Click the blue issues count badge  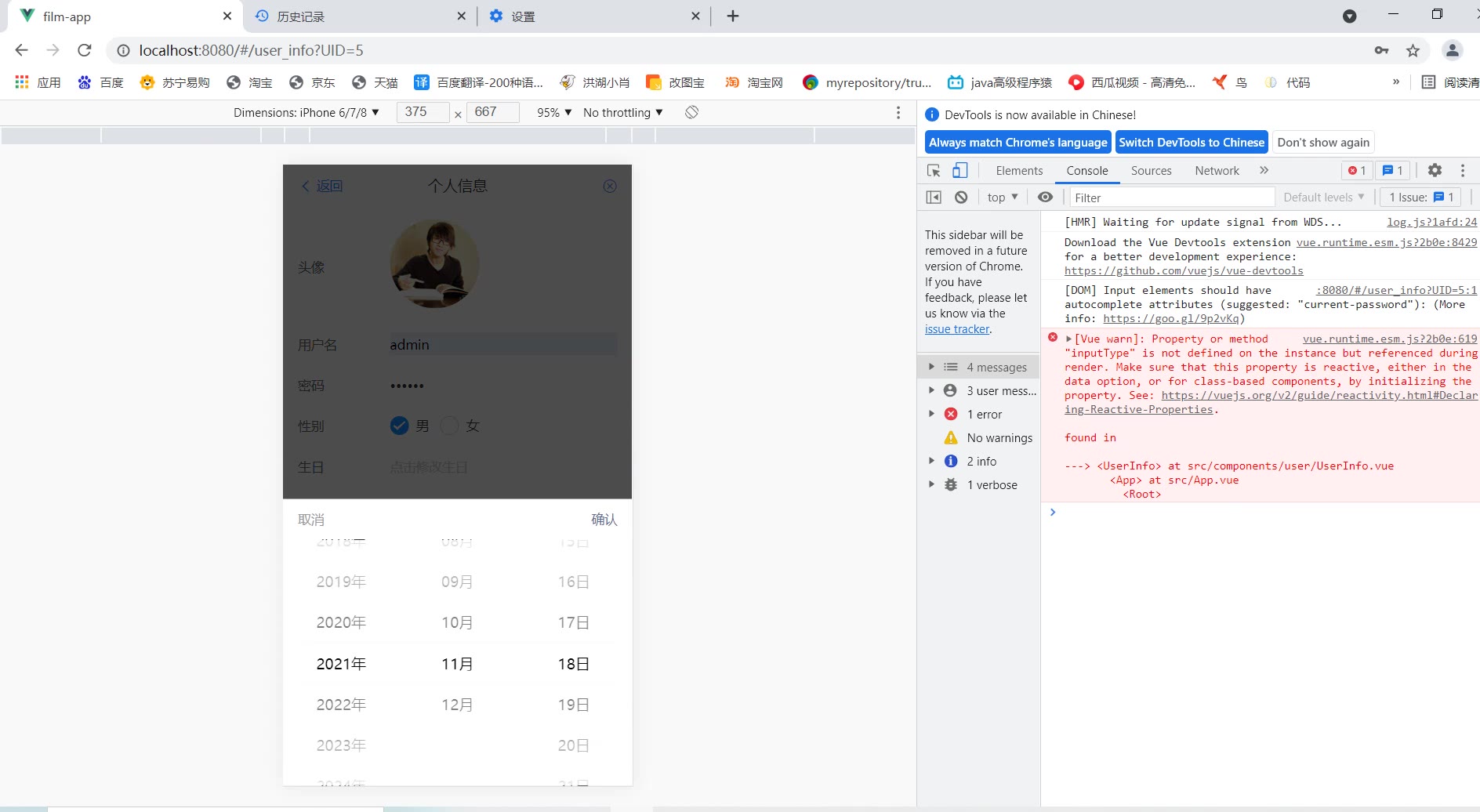(1392, 170)
